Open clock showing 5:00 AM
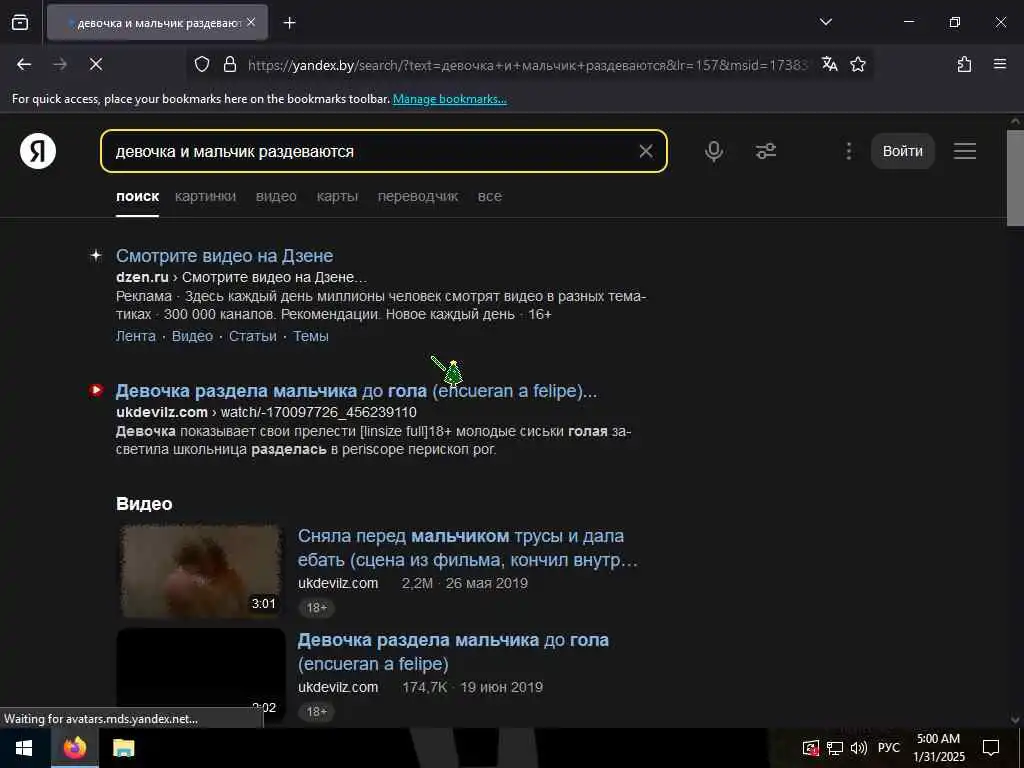Viewport: 1024px width, 768px height. pos(938,748)
